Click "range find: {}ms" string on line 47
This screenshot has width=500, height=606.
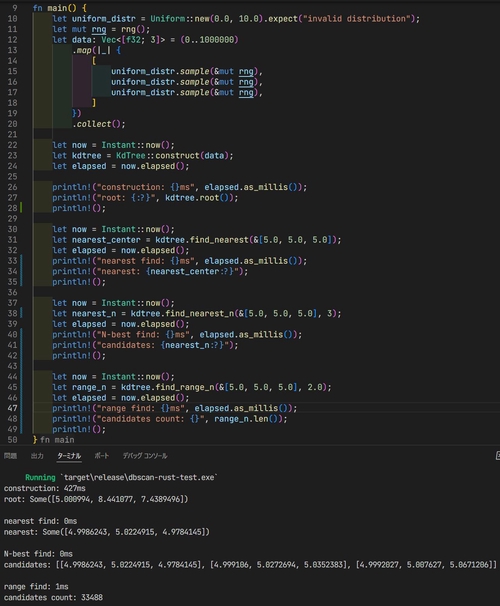141,409
